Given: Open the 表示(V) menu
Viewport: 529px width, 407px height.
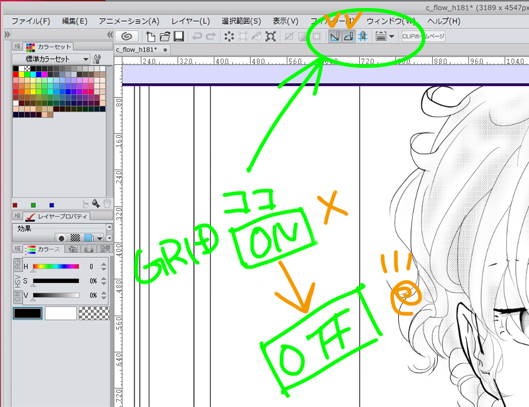Looking at the screenshot, I should (285, 21).
